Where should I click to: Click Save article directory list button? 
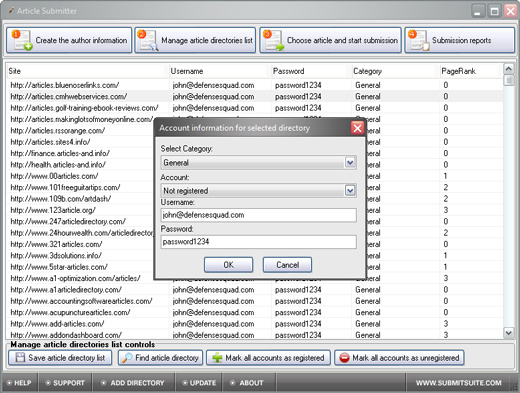(60, 358)
